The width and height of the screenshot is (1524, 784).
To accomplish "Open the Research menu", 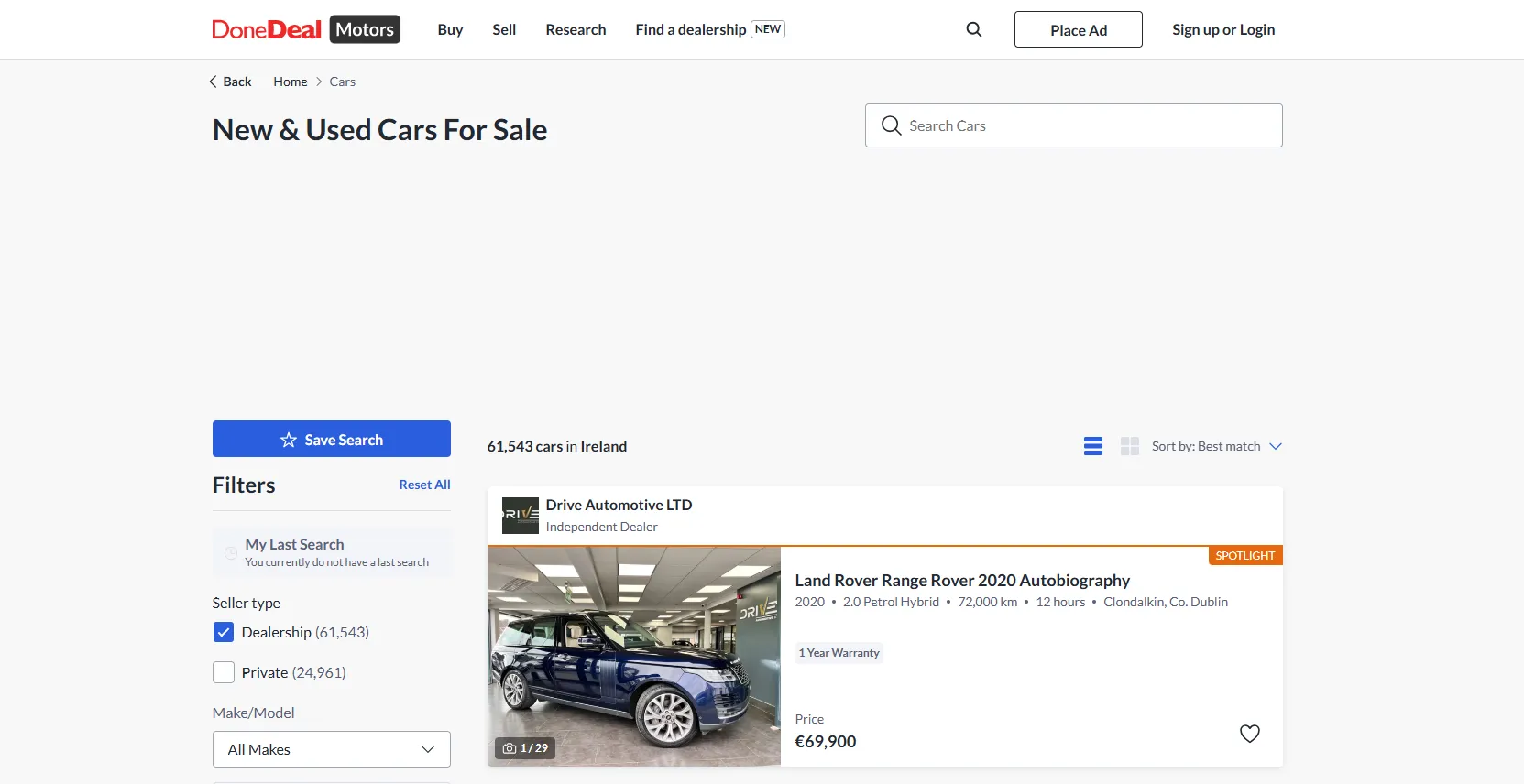I will click(576, 29).
